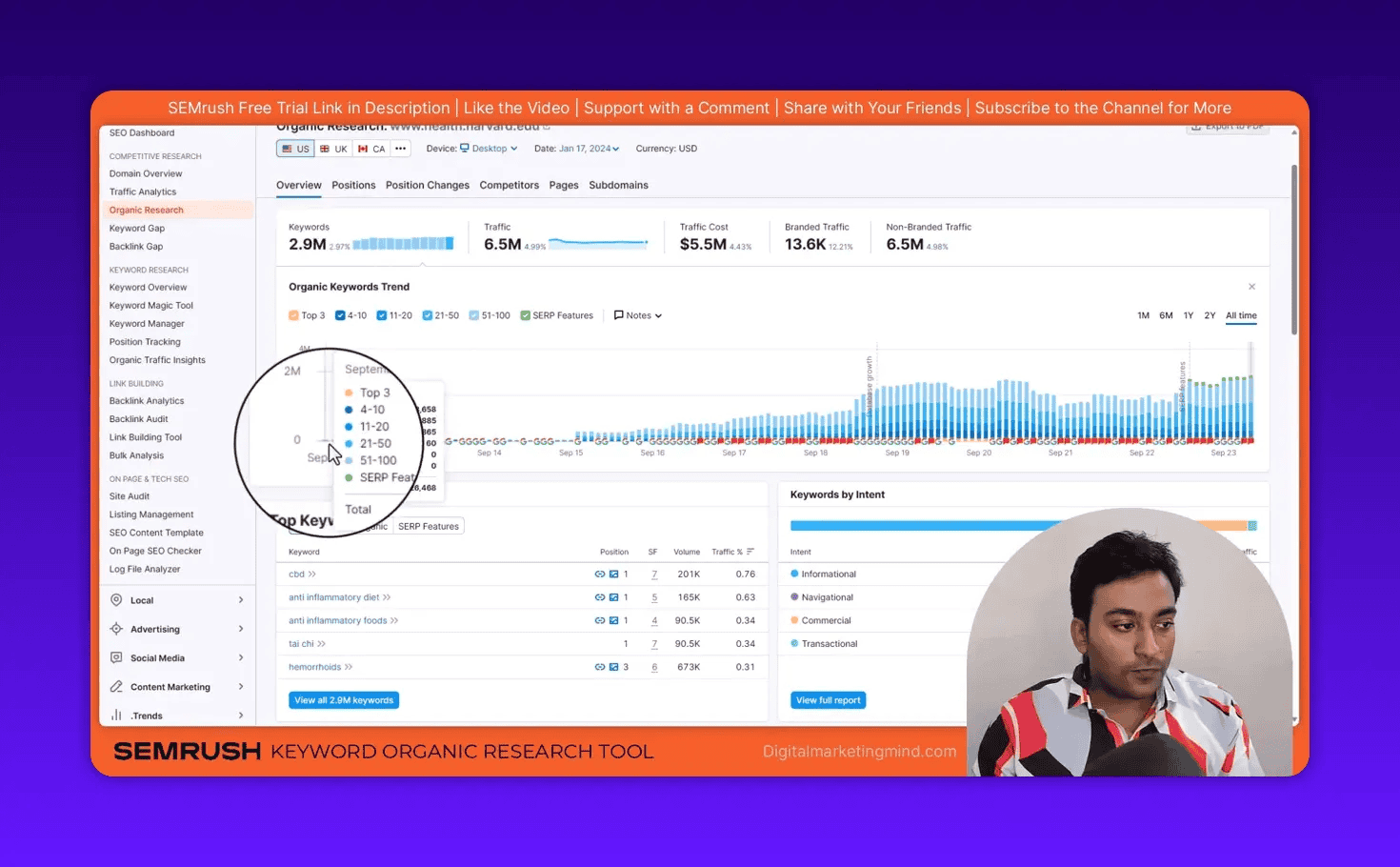The width and height of the screenshot is (1400, 867).
Task: Toggle the 51-100 keywords checkbox
Action: click(x=473, y=315)
